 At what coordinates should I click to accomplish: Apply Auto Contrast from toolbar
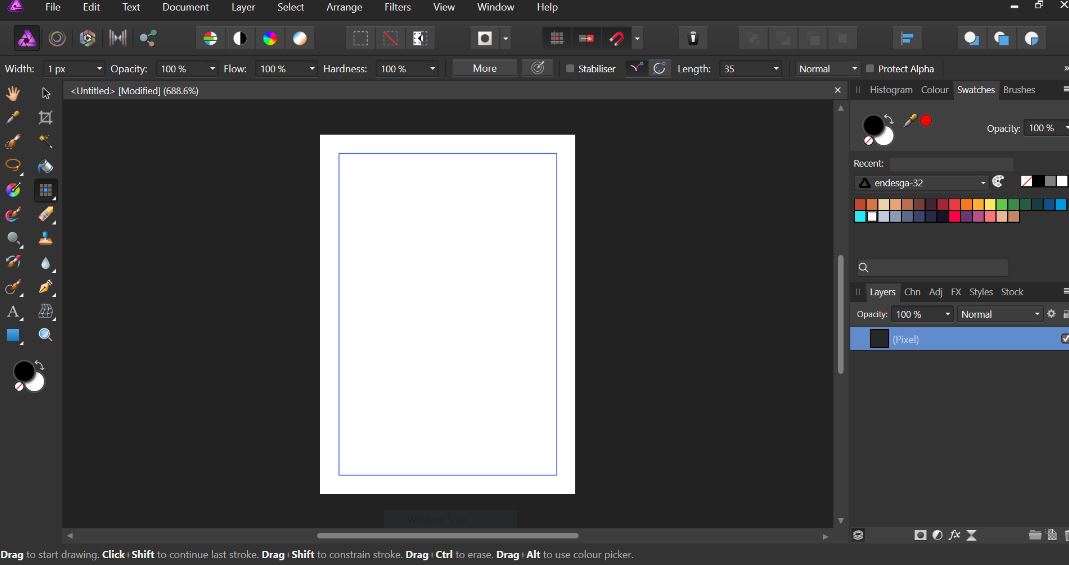240,38
